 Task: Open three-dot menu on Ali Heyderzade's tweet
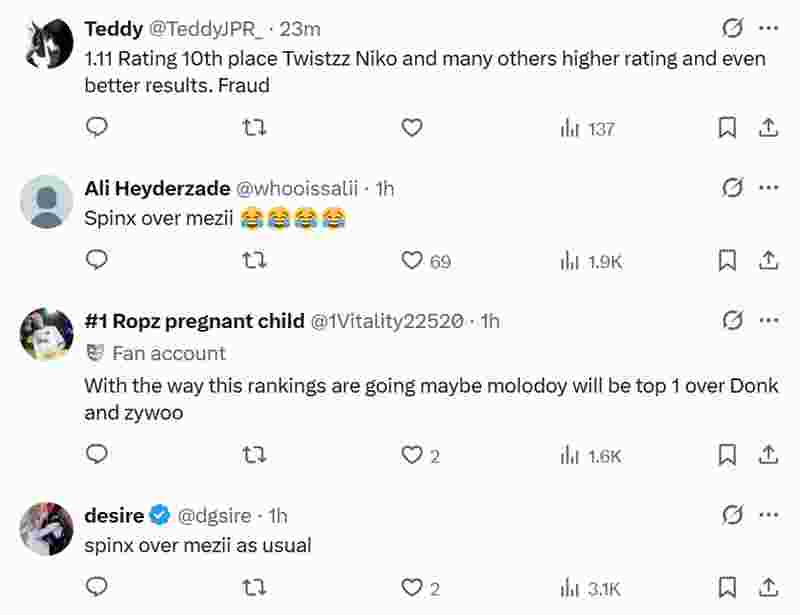[768, 187]
